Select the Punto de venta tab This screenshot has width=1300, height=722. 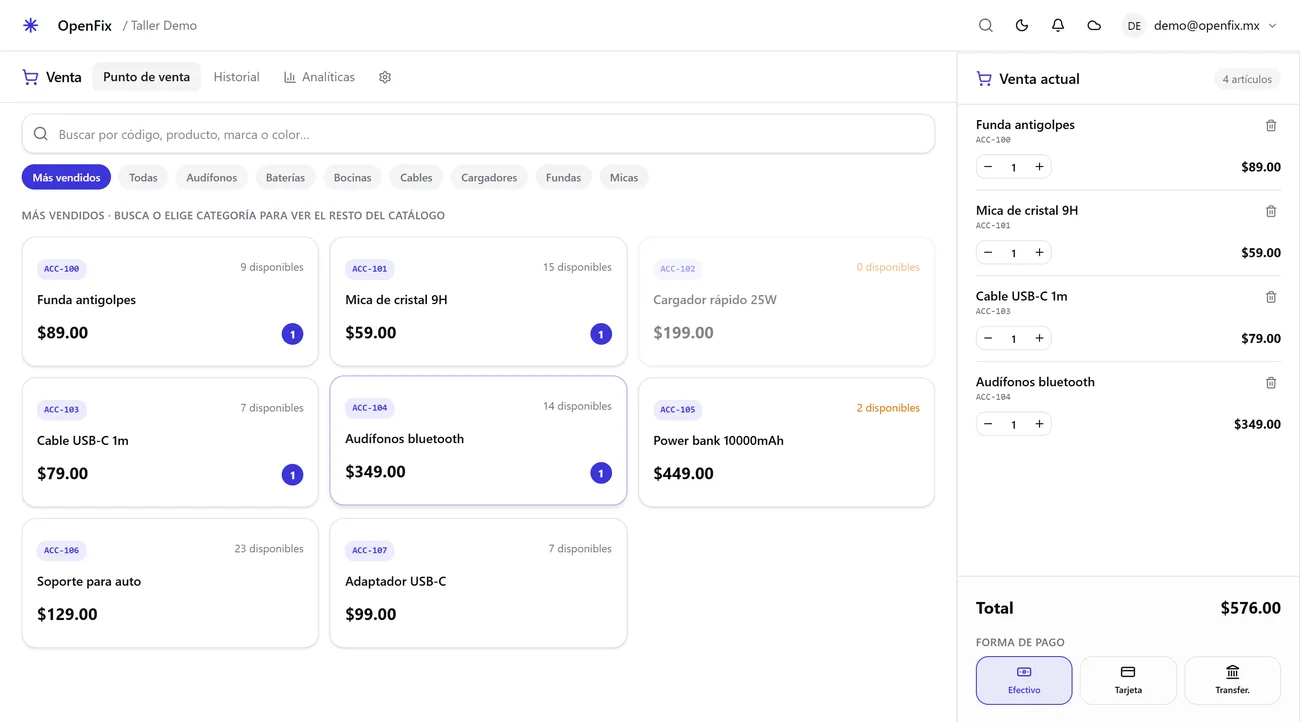[146, 77]
